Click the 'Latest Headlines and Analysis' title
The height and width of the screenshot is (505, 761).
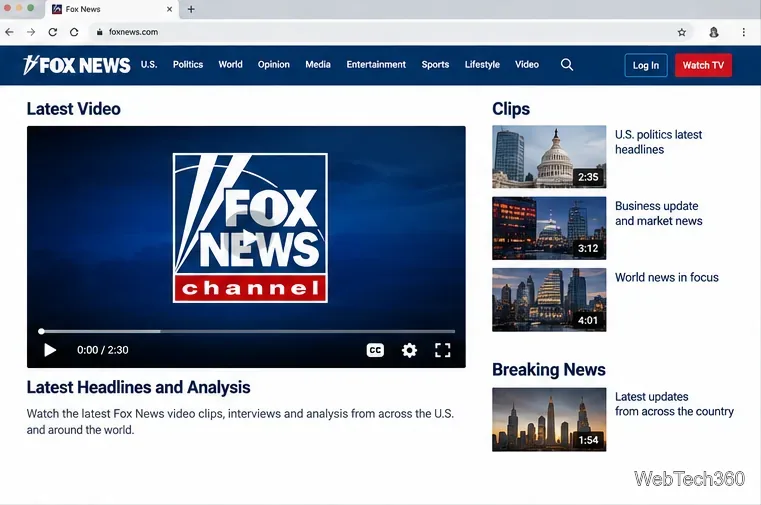(x=138, y=387)
